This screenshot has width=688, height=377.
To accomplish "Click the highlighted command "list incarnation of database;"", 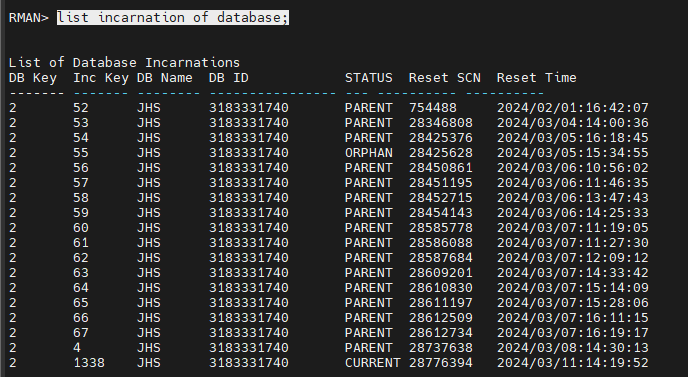I will pos(173,18).
